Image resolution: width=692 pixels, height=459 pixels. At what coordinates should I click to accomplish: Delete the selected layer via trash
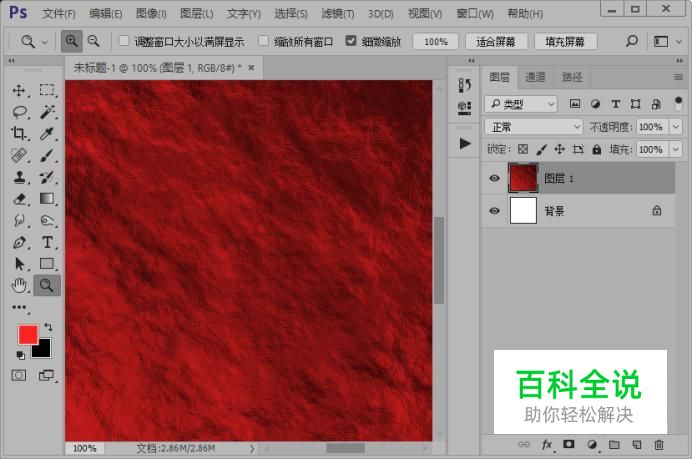[659, 445]
